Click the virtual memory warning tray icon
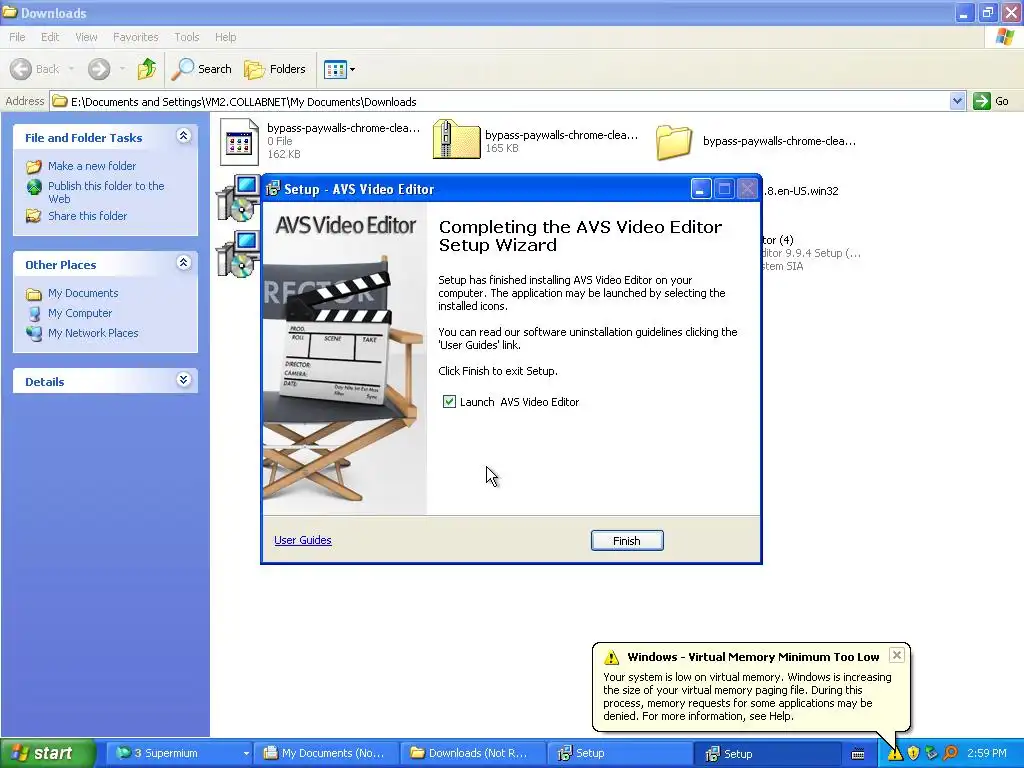Image resolution: width=1024 pixels, height=768 pixels. [x=895, y=754]
